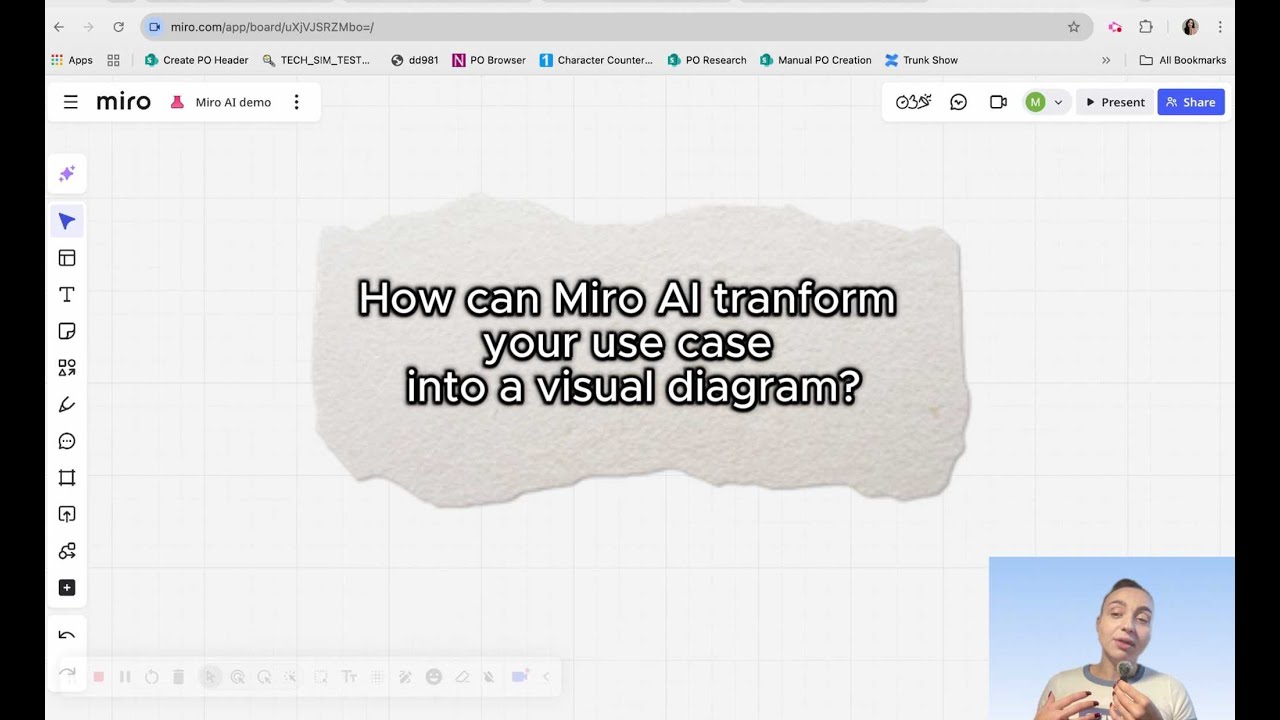
Task: Open TECH_SIM_TEST bookmark
Action: (317, 60)
